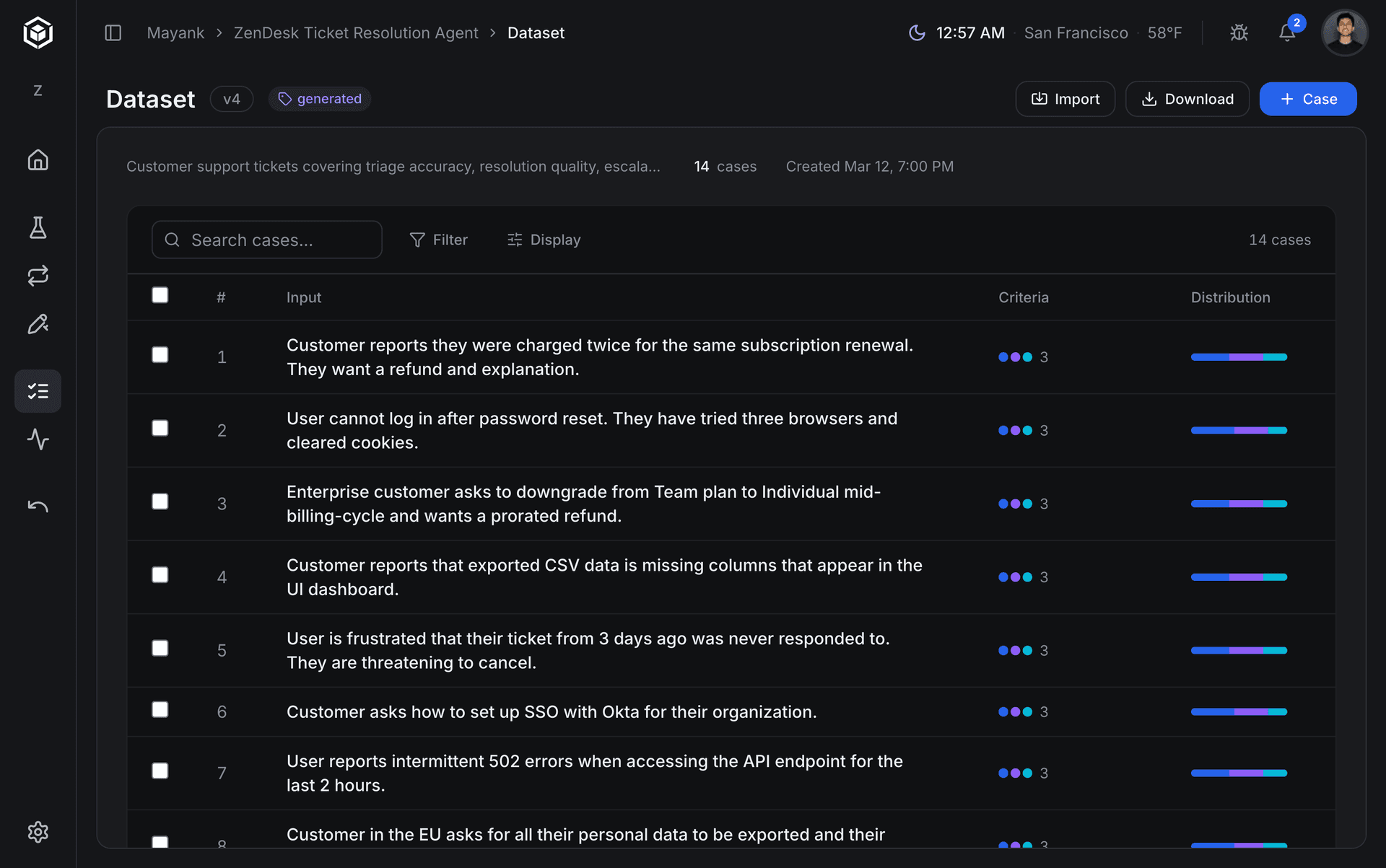Screen dimensions: 1386x868
Task: Click the Download button
Action: coord(1187,99)
